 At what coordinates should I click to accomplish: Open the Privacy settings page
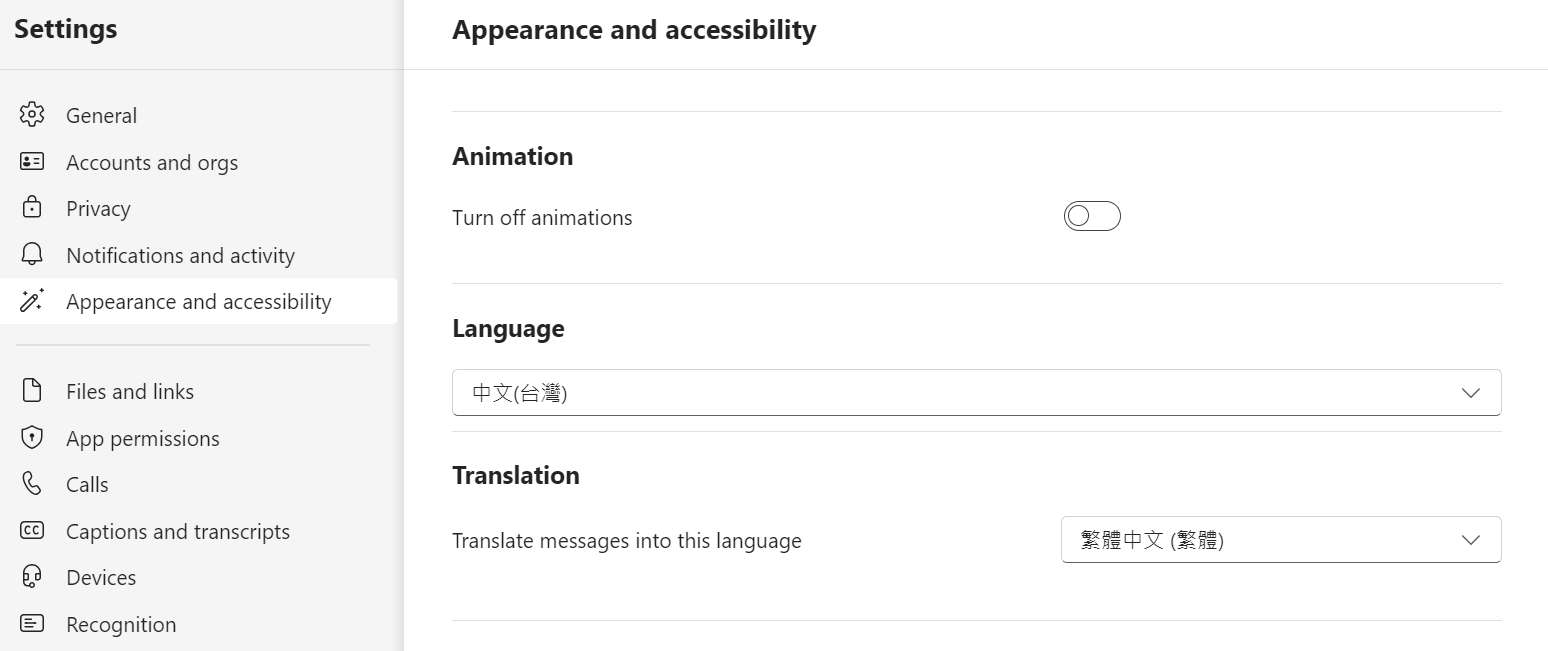click(98, 208)
